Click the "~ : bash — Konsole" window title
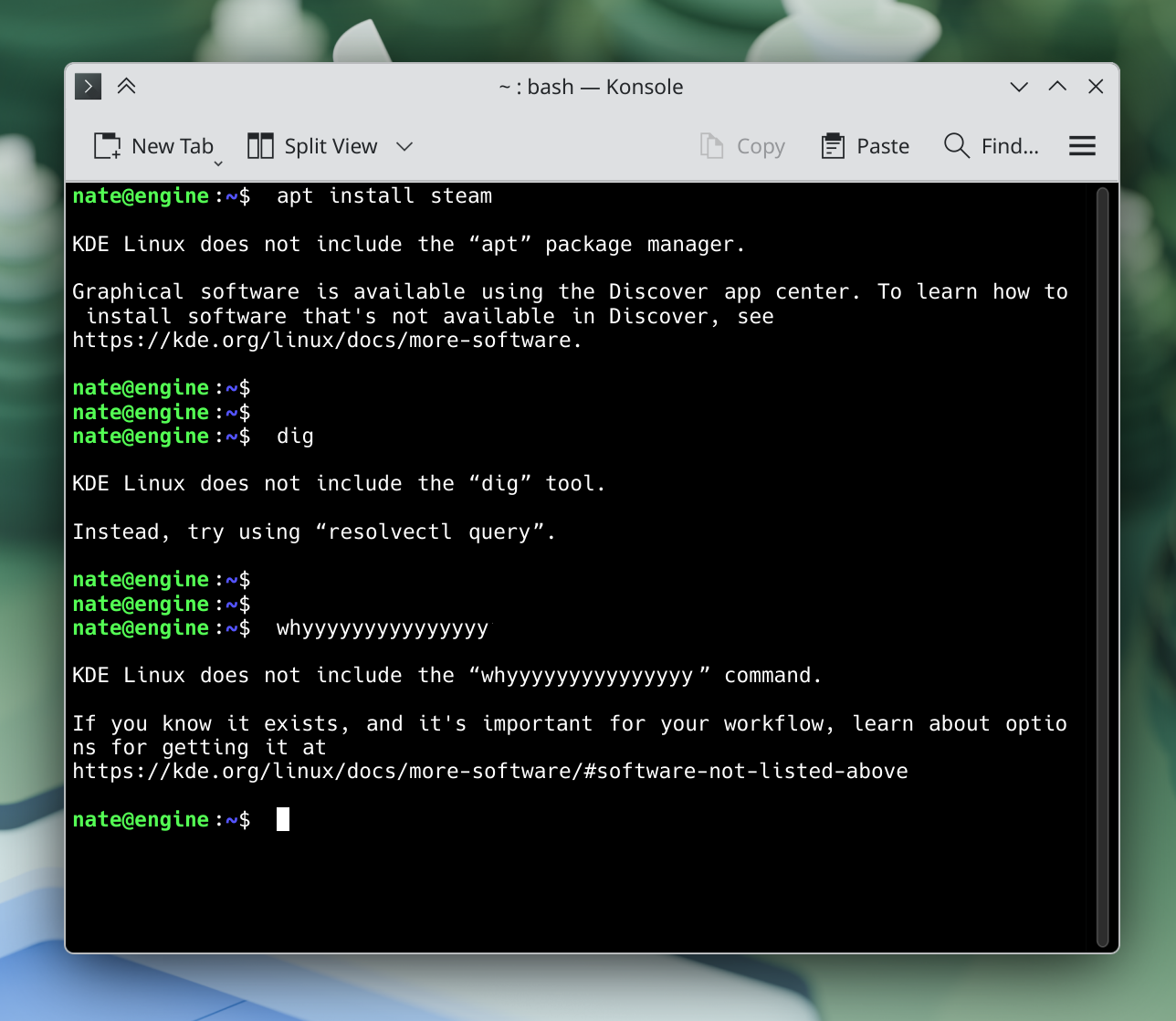Image resolution: width=1176 pixels, height=1021 pixels. [x=591, y=87]
